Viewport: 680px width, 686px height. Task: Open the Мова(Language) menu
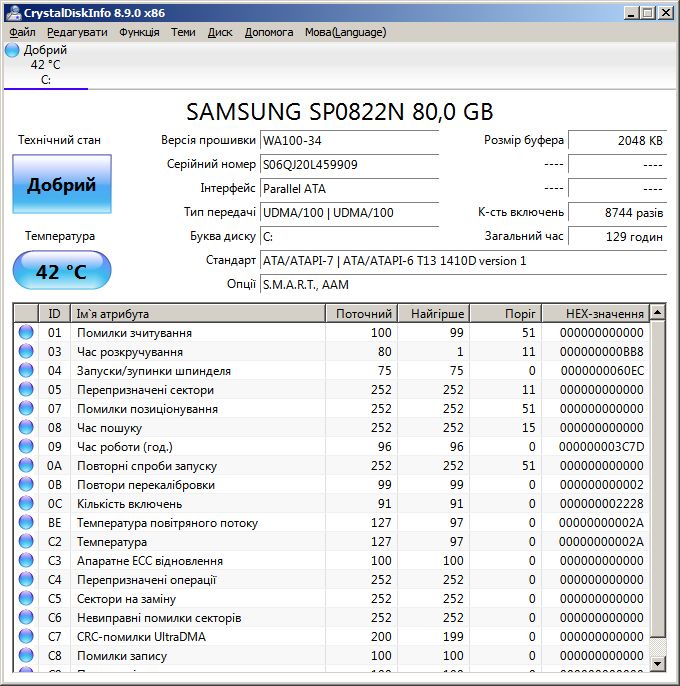pos(345,32)
